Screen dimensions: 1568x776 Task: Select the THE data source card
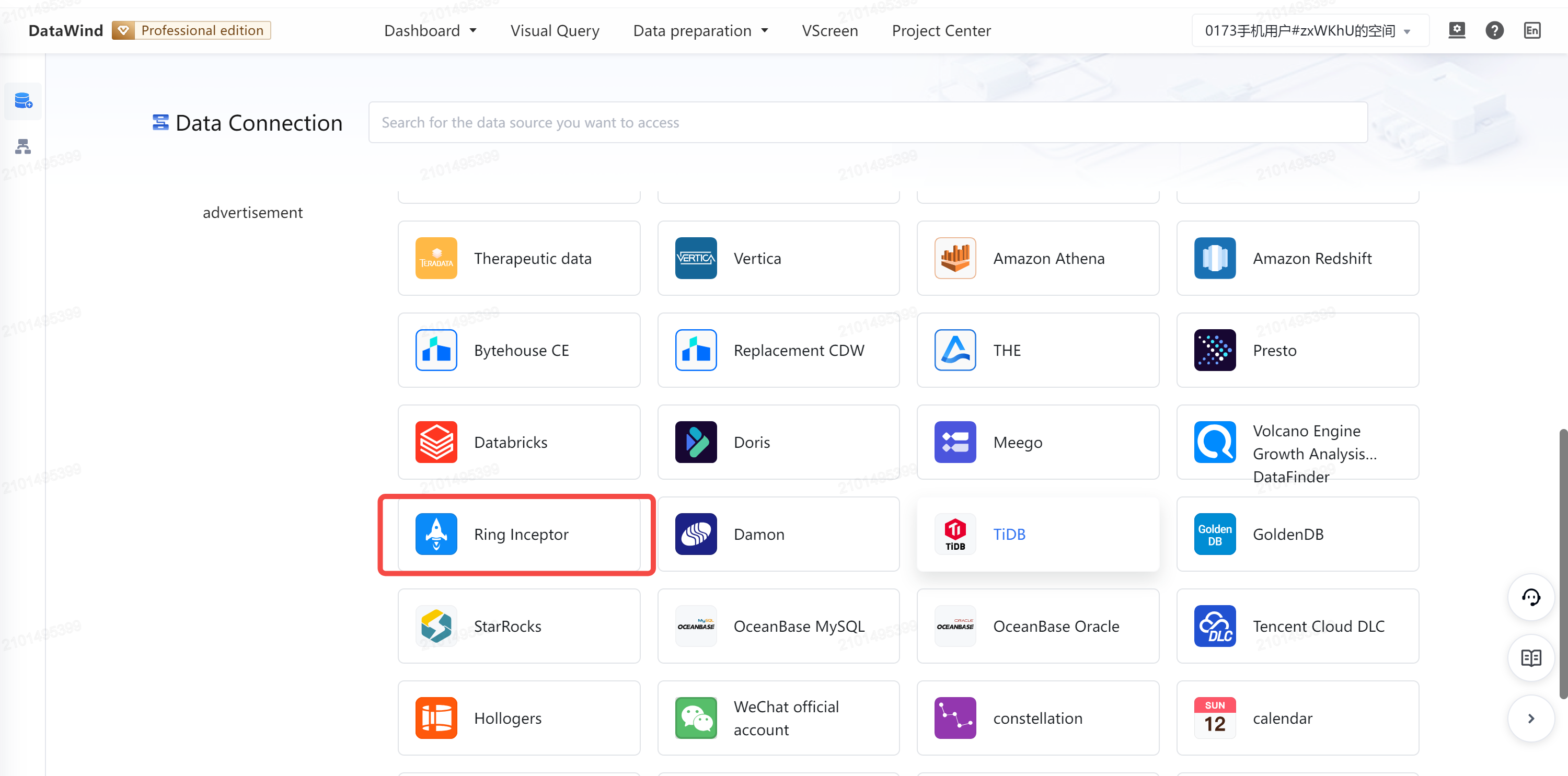point(1038,350)
